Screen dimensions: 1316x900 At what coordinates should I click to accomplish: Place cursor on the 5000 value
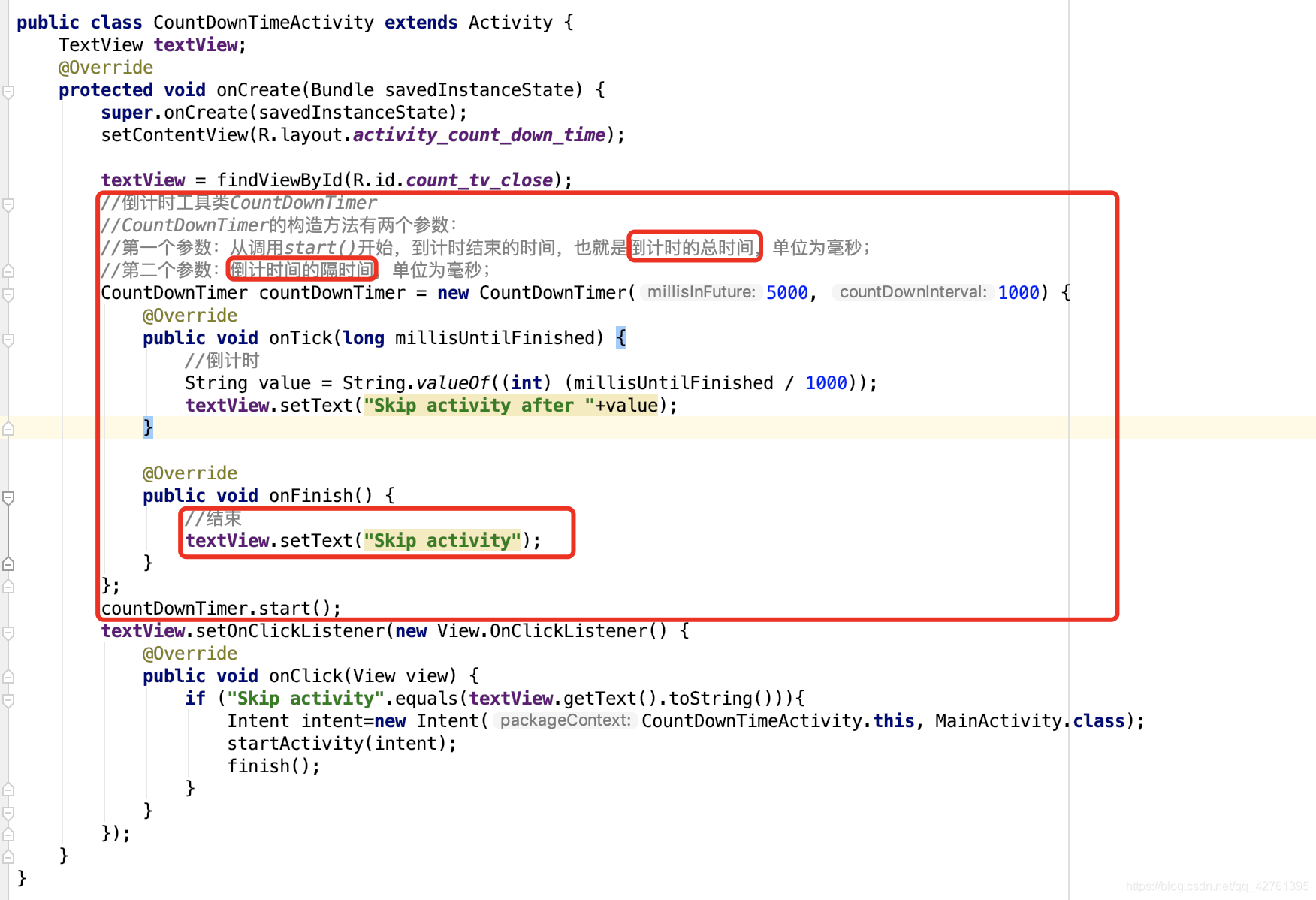pyautogui.click(x=786, y=293)
